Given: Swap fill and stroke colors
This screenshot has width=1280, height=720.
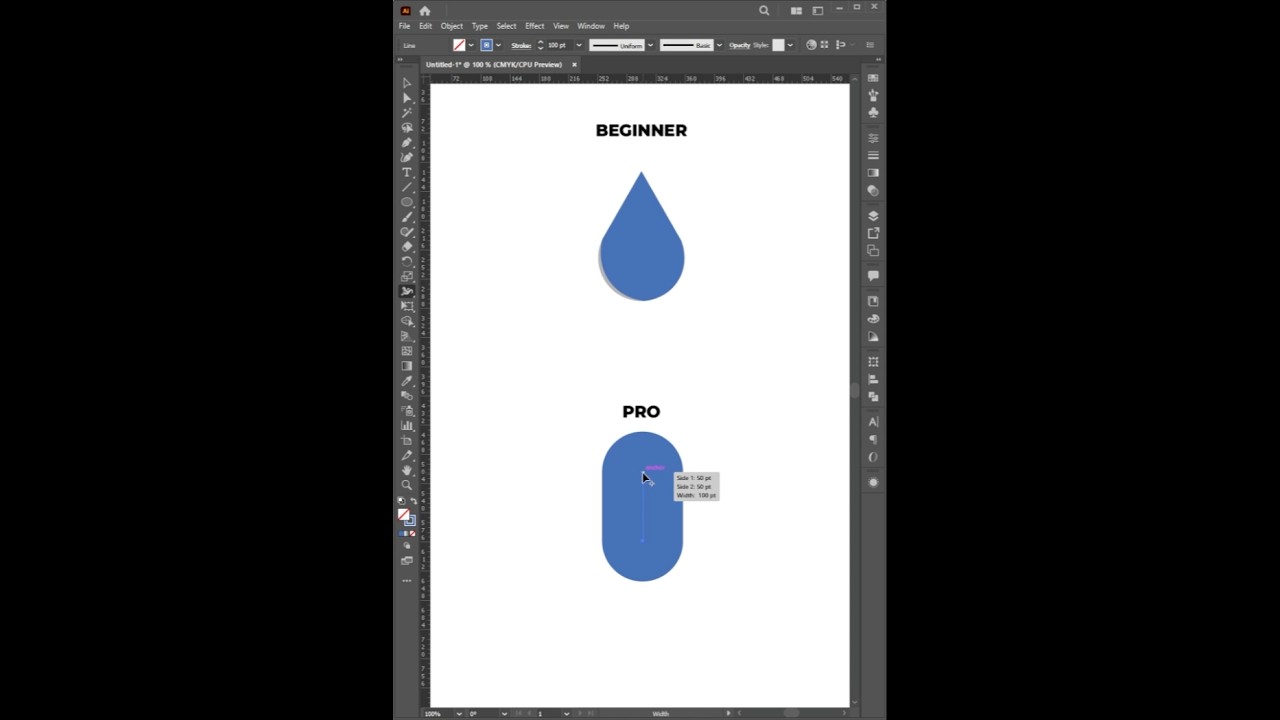Looking at the screenshot, I should tap(414, 501).
